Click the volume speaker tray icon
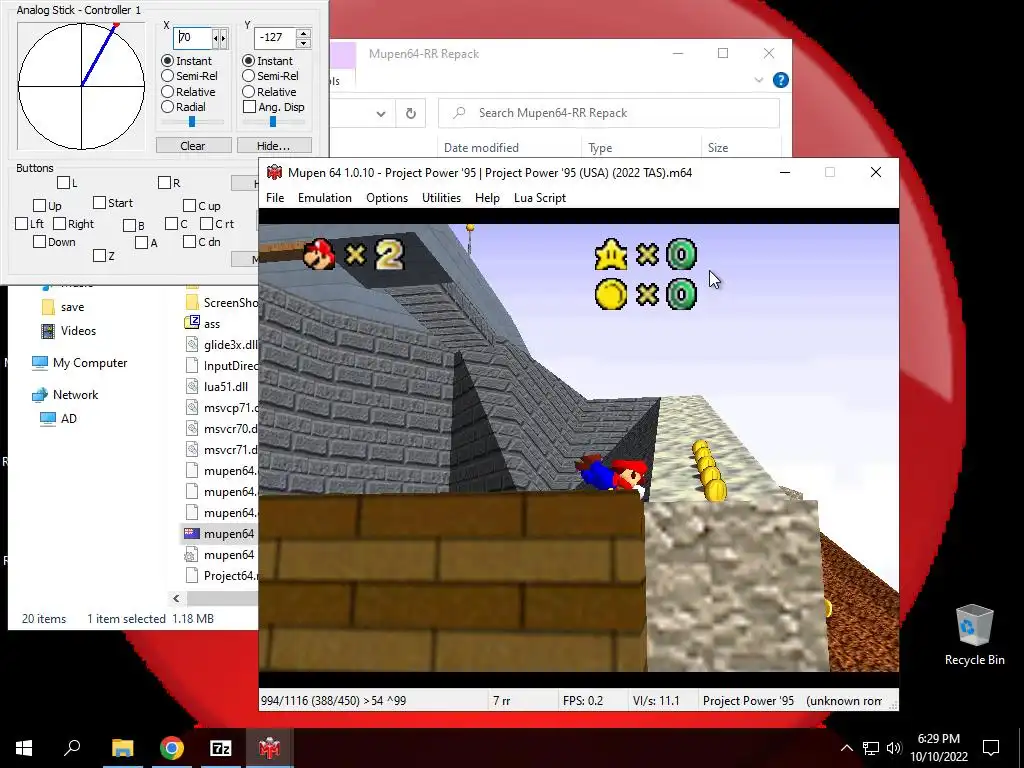Screen dimensions: 1024x768 (x=895, y=748)
